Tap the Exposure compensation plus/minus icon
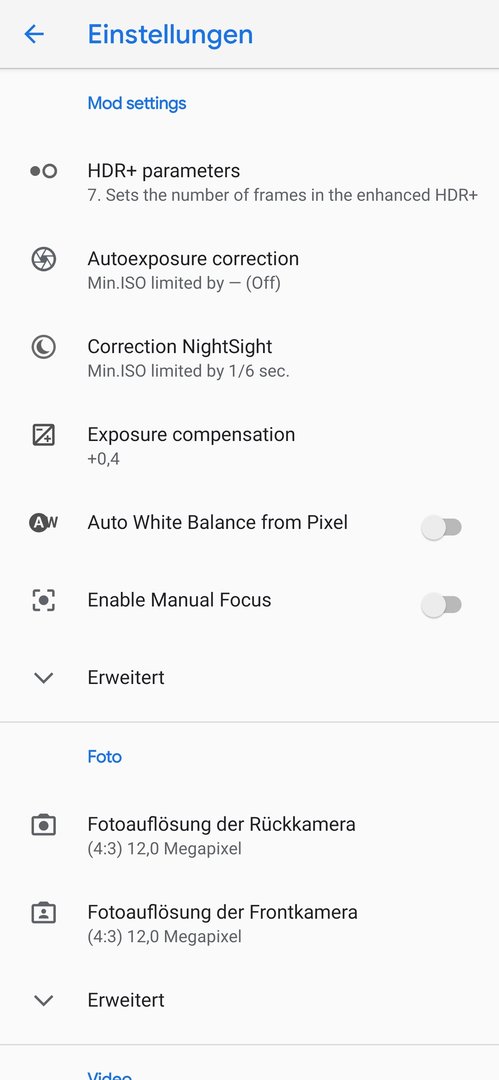 (x=43, y=435)
